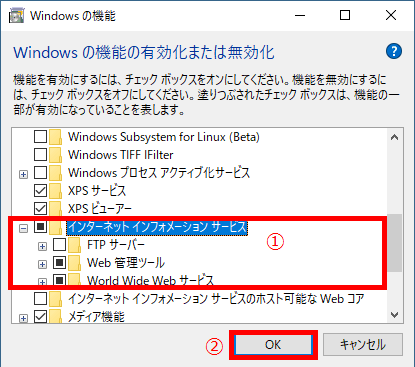Uncheck the メディア機能 checkbox
Viewport: 415px width, 367px height.
(40, 316)
